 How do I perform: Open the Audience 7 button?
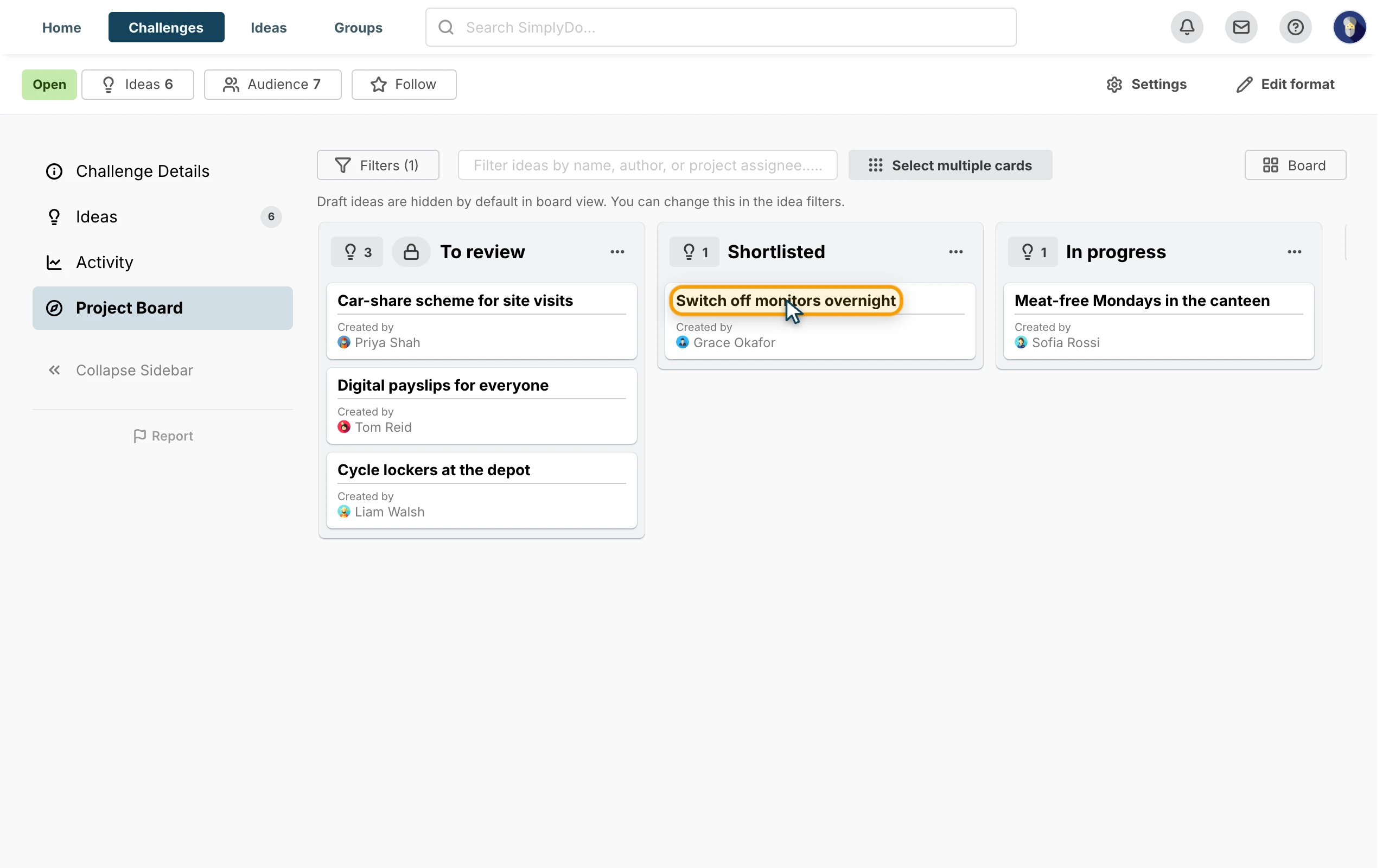click(x=272, y=85)
